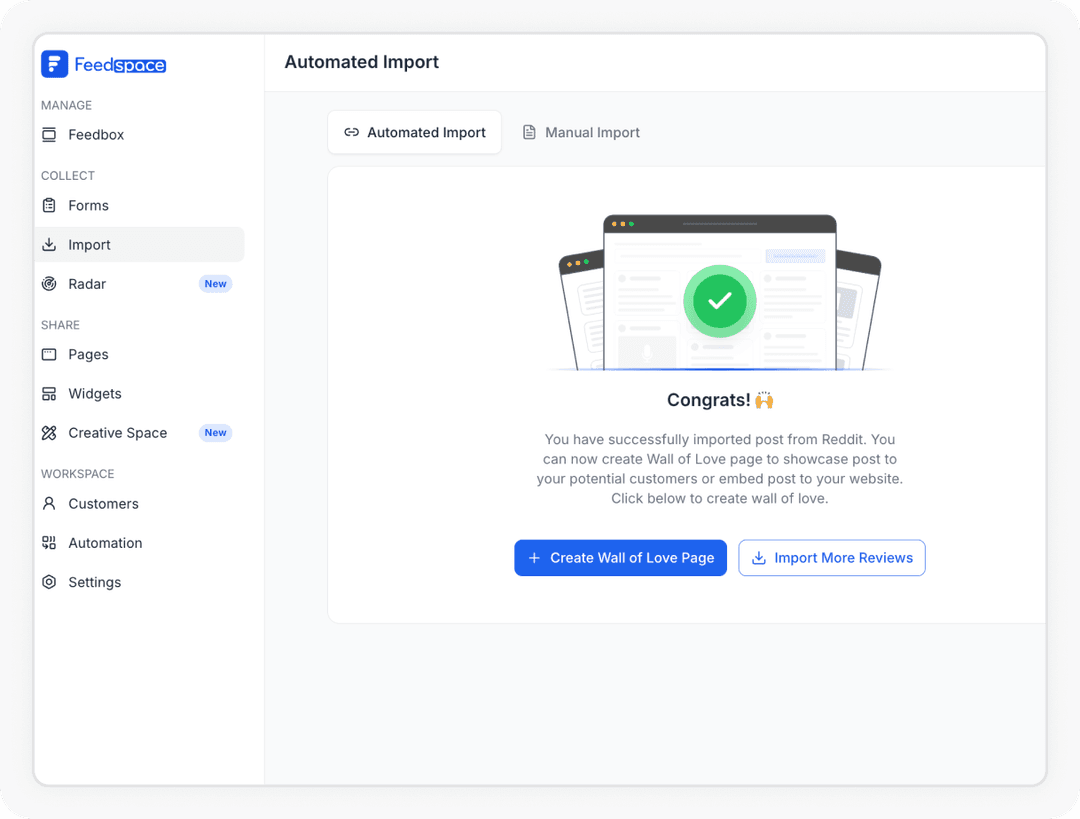Click the Pages window icon
The width and height of the screenshot is (1080, 819).
[49, 354]
